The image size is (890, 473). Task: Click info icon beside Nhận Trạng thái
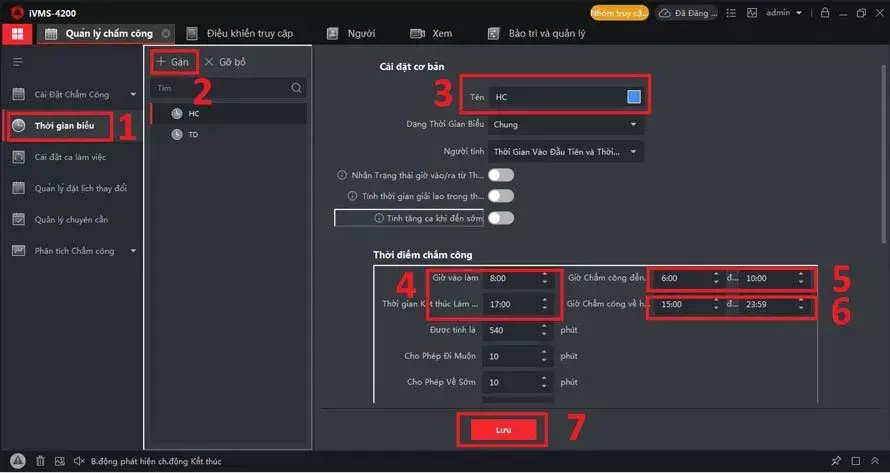pos(342,175)
